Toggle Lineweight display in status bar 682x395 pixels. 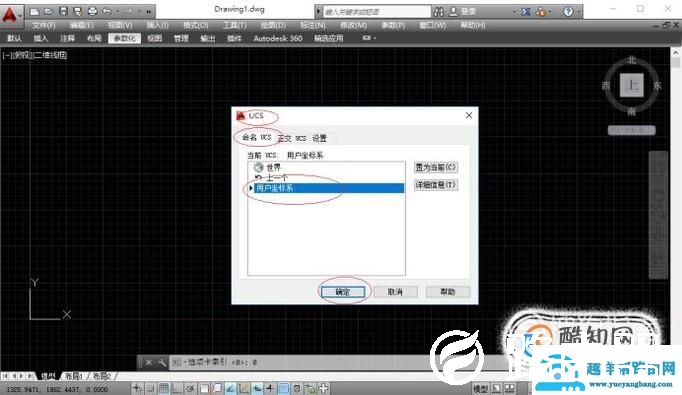pyautogui.click(x=270, y=388)
